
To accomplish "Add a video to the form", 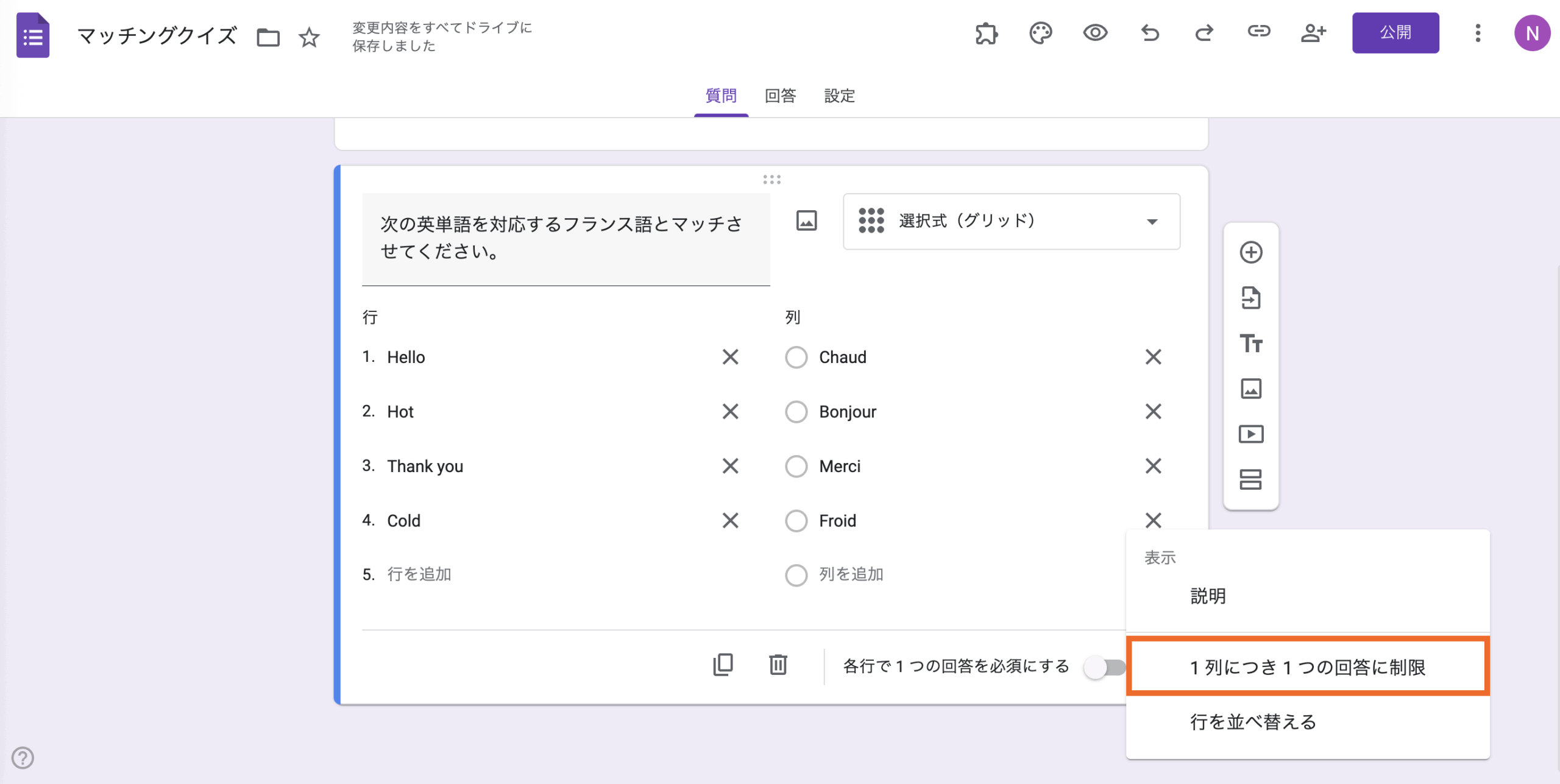I will [x=1251, y=434].
